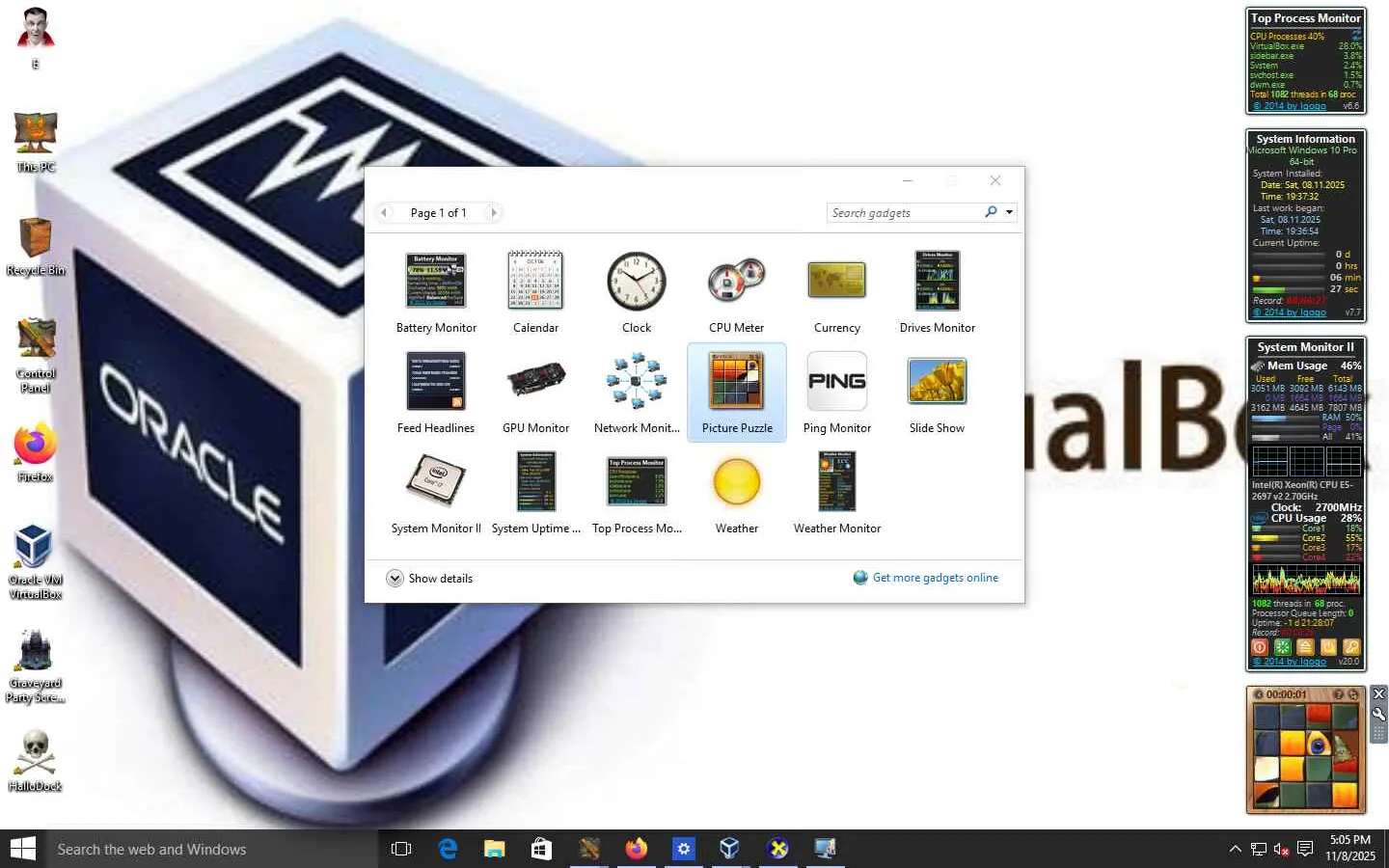The height and width of the screenshot is (868, 1389).
Task: Open the taskbar clock showing 5:05 PM
Action: point(1349,848)
